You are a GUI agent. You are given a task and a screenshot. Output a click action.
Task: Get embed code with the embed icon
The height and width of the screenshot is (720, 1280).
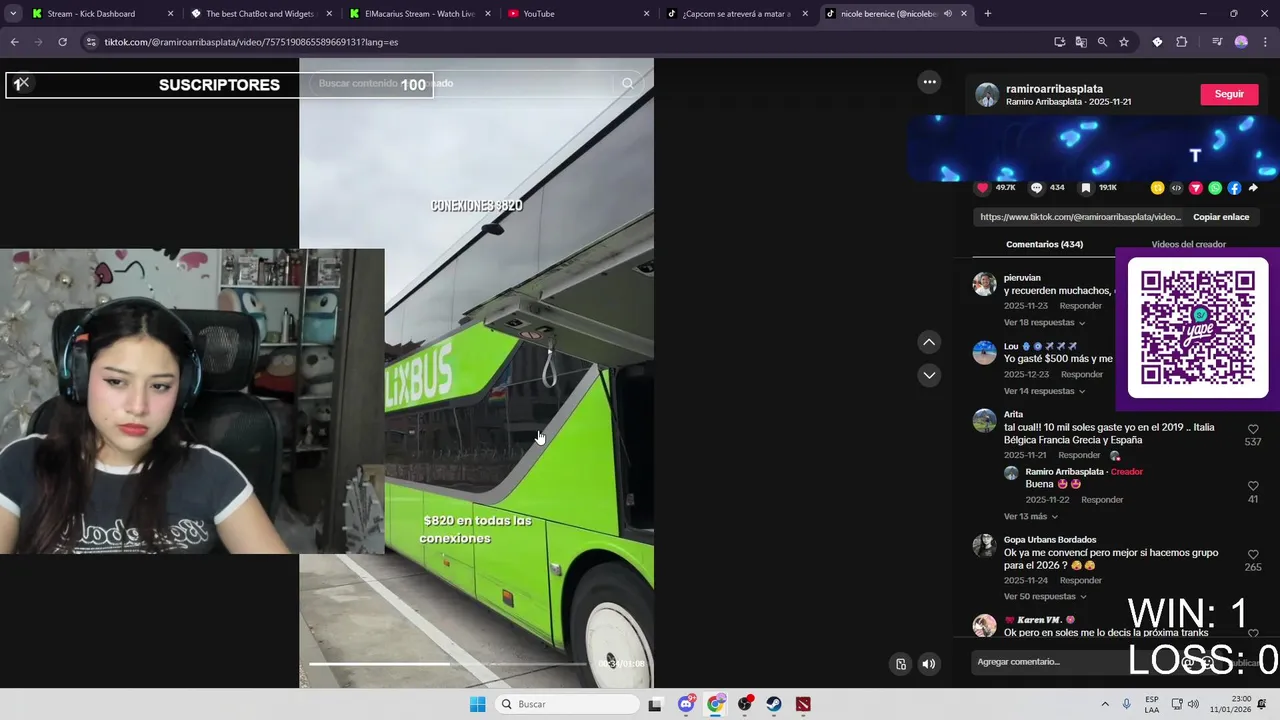1176,188
